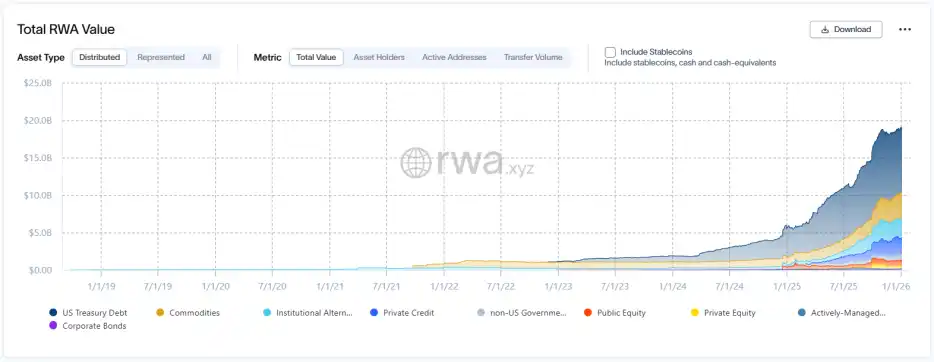Click the rwa.xyz globe watermark logo
Screen dimensions: 934x362
(x=415, y=163)
